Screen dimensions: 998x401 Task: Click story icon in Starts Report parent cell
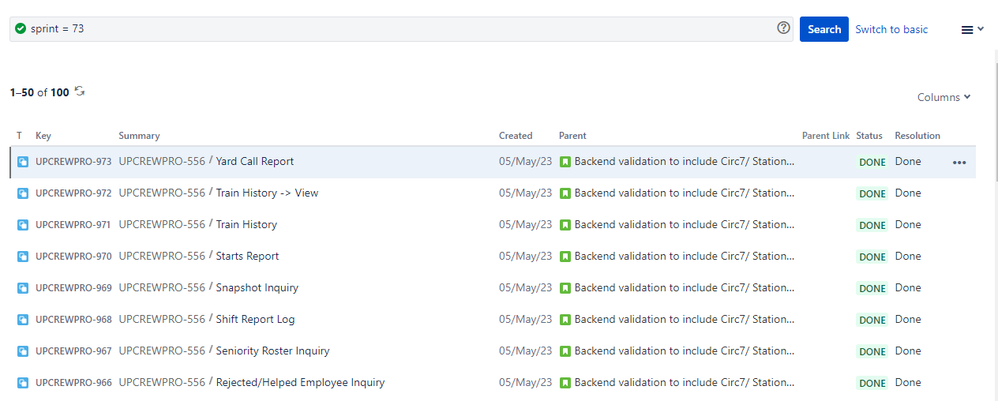[565, 257]
